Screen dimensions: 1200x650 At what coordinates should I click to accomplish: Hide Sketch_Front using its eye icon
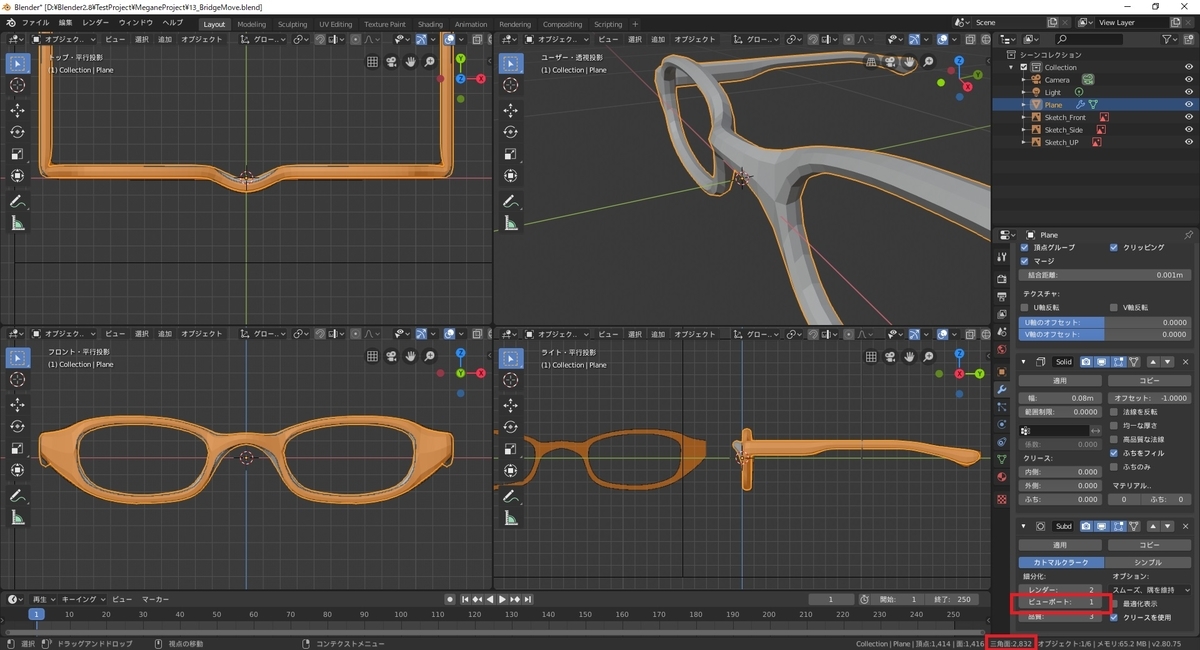coord(1189,117)
